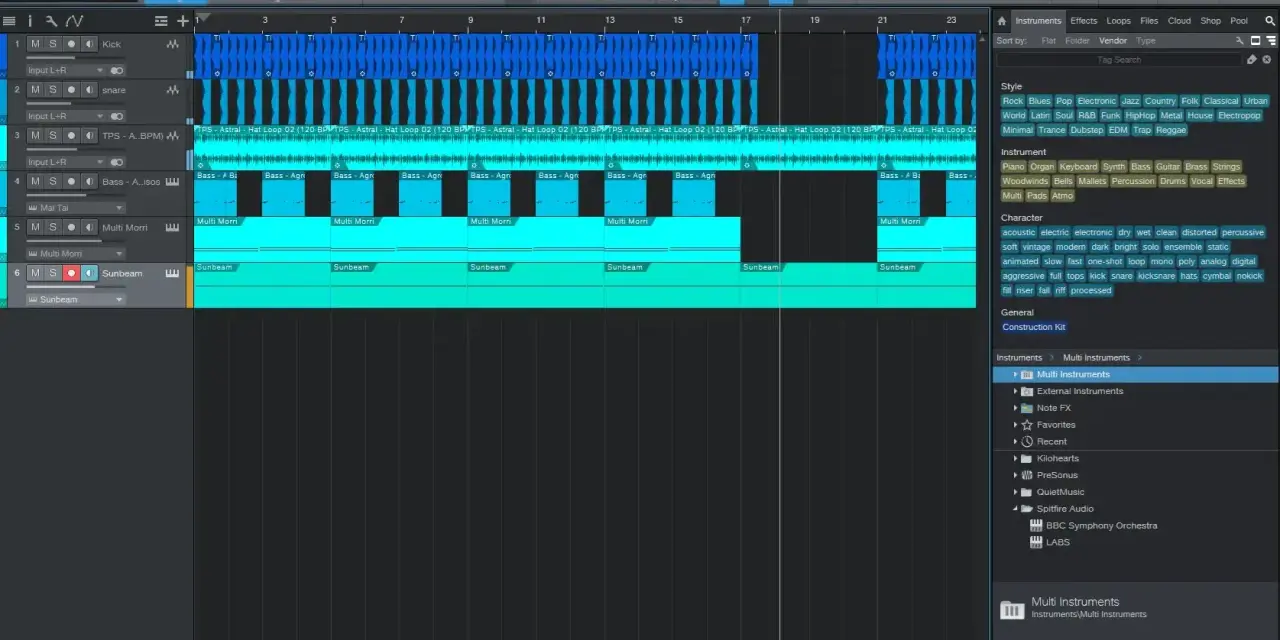Solo the Multi Morri track
1280x640 pixels.
coord(53,227)
